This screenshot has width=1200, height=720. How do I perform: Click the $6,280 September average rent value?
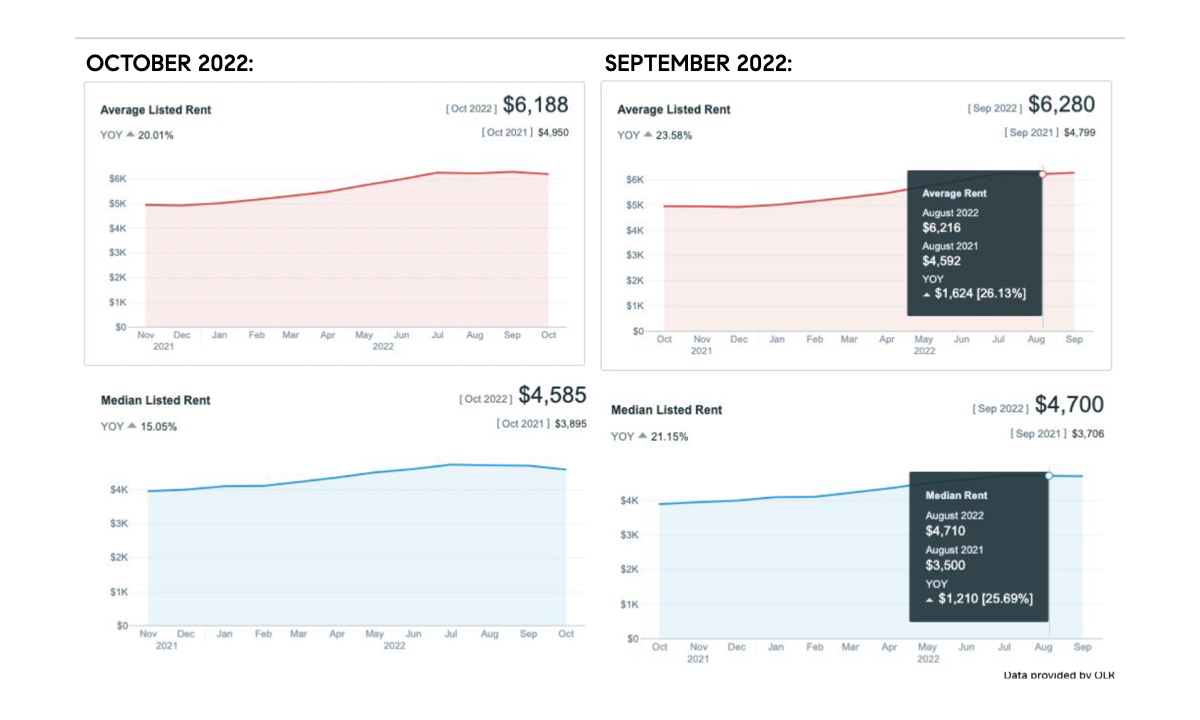[1061, 105]
